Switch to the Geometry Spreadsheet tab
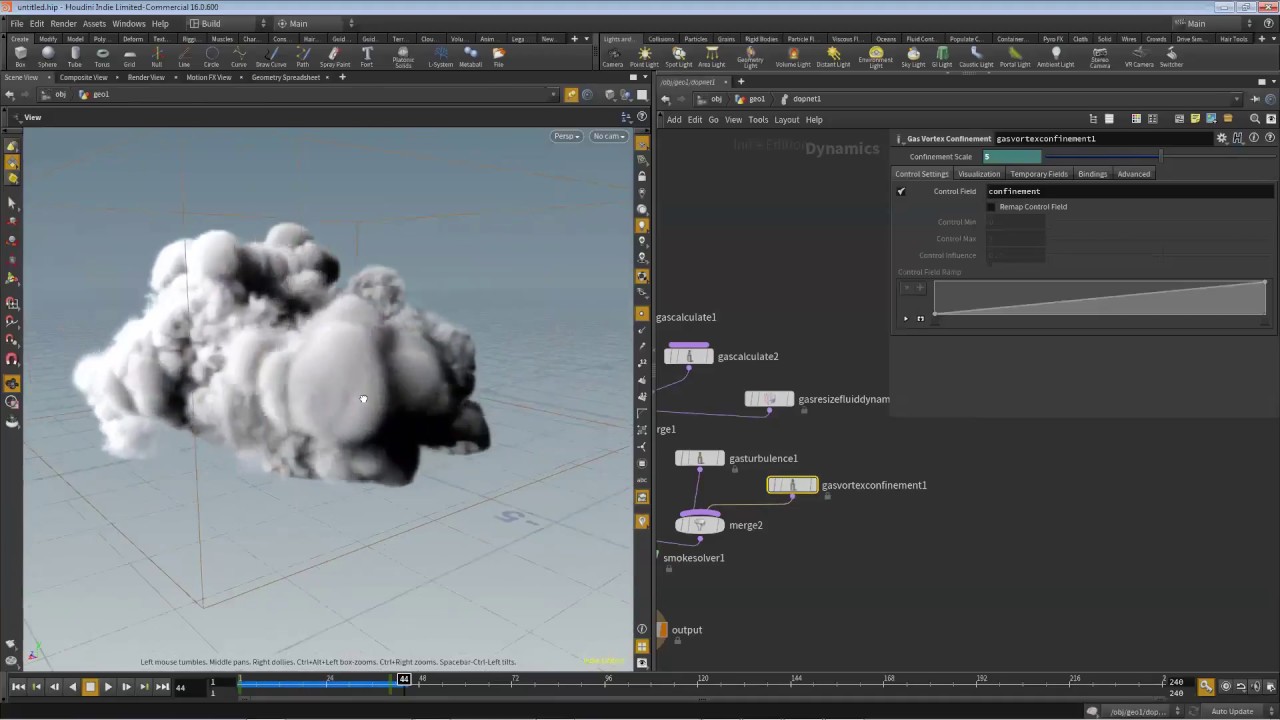Image resolution: width=1280 pixels, height=720 pixels. (286, 77)
